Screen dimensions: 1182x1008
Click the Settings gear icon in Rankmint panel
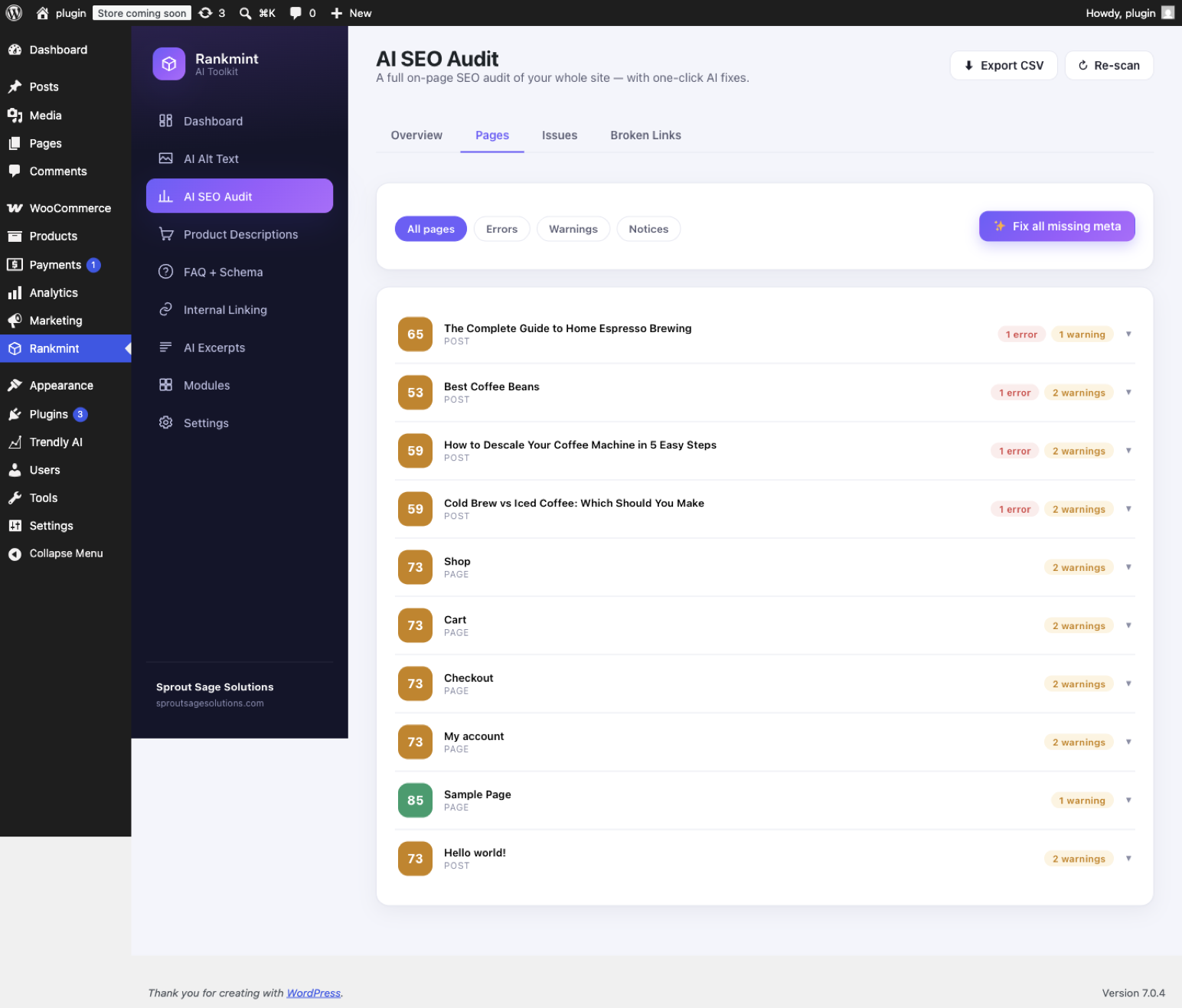[165, 422]
